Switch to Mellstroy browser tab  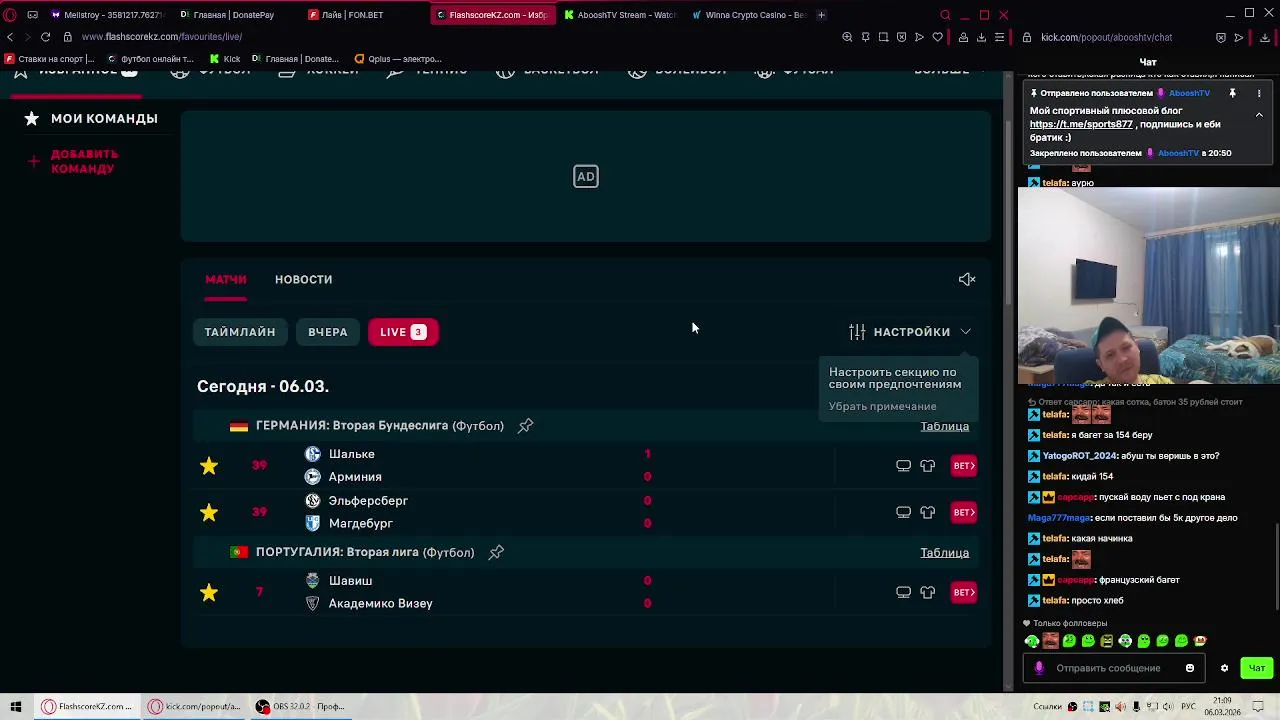point(106,15)
